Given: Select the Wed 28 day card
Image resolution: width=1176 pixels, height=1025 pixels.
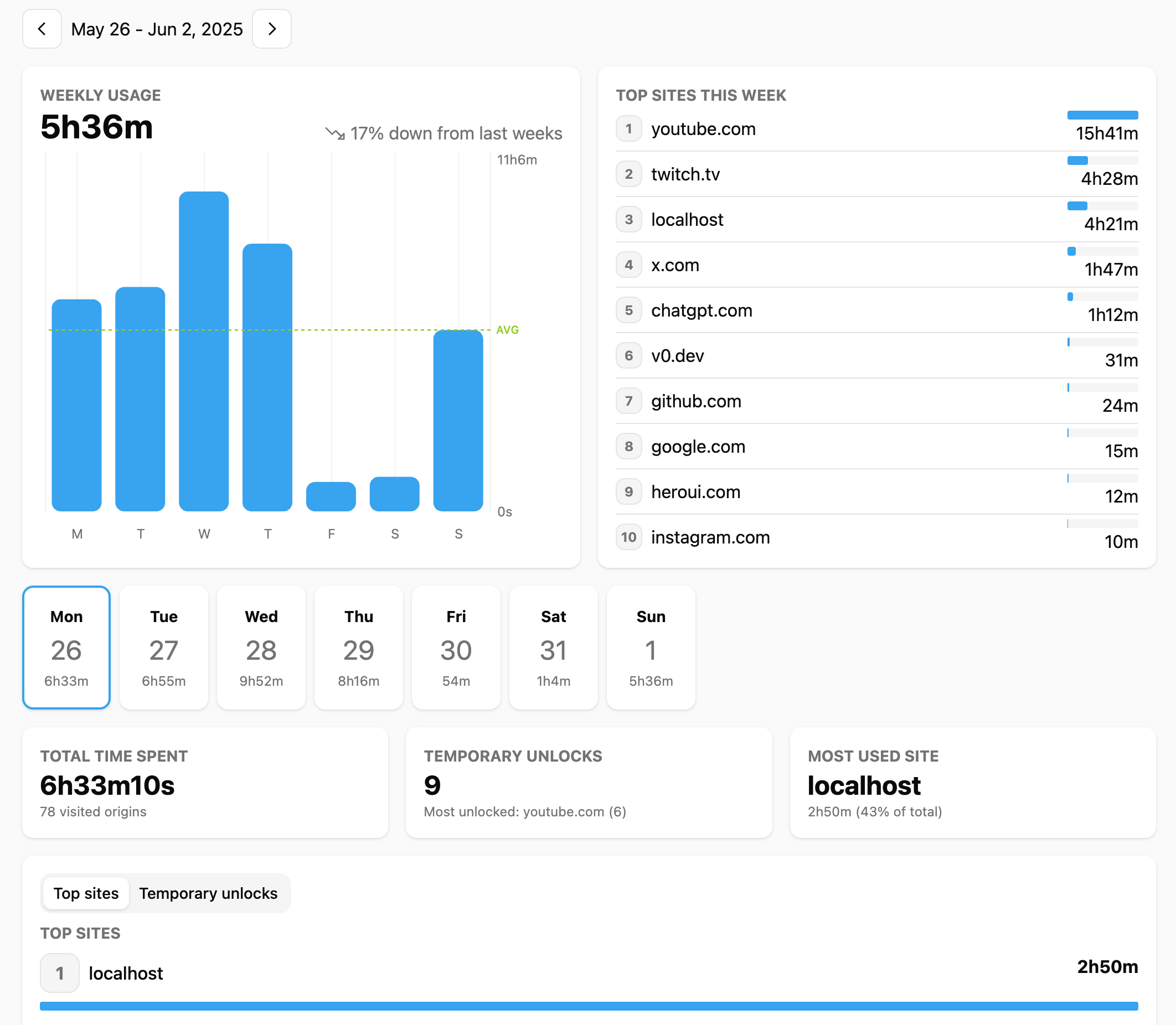Looking at the screenshot, I should pos(261,647).
